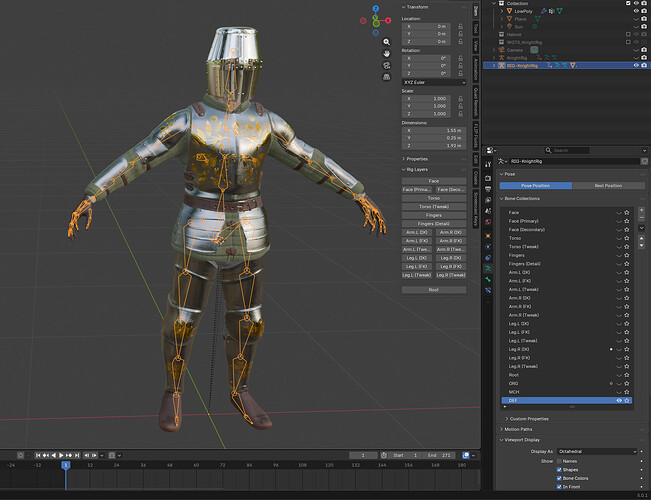The height and width of the screenshot is (500, 651).
Task: Click the add bone collection plus button
Action: click(x=641, y=210)
